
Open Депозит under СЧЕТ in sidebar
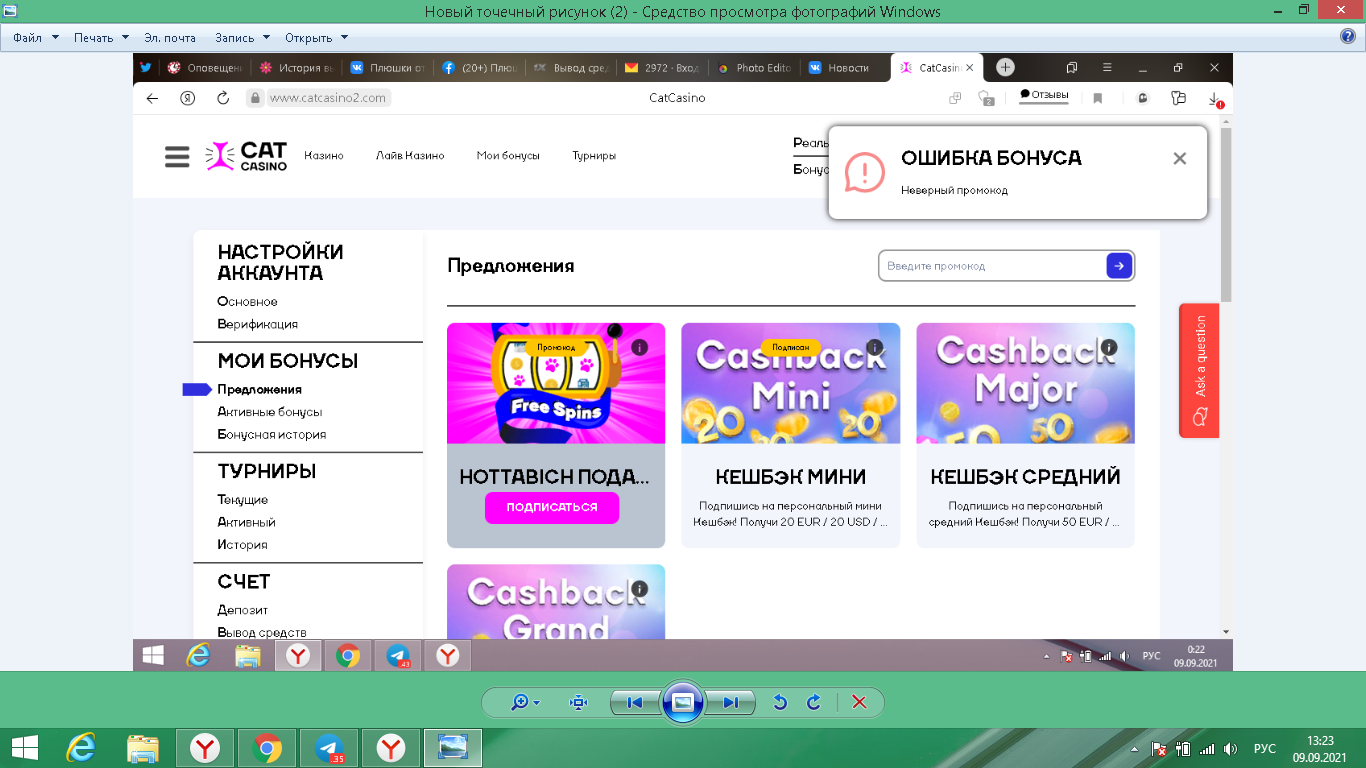tap(242, 610)
